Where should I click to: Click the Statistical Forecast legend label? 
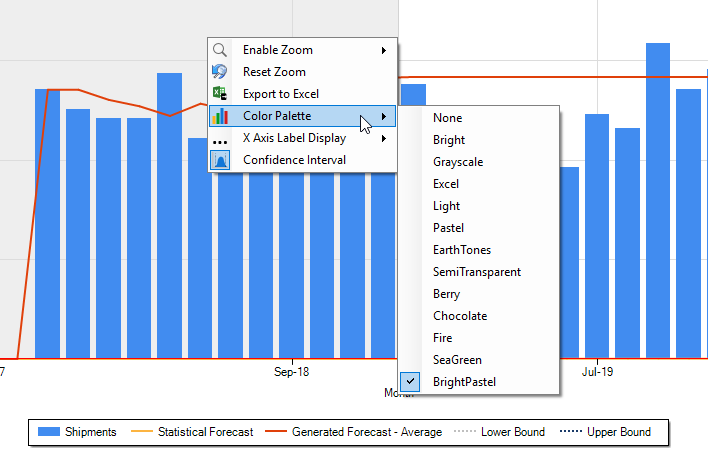click(205, 432)
